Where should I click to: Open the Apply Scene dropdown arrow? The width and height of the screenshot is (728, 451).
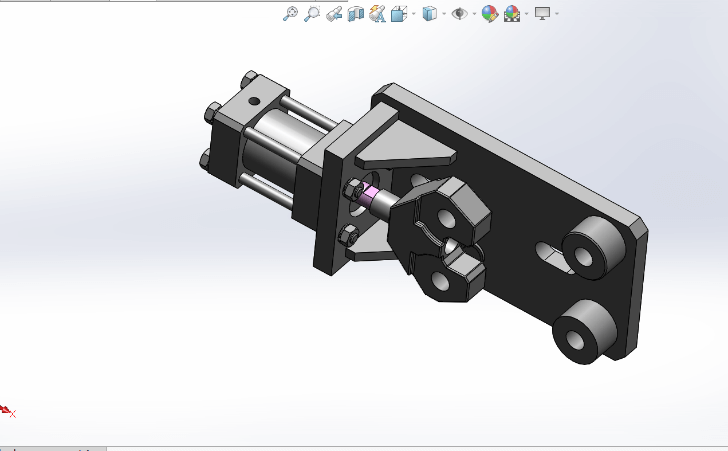click(x=525, y=14)
